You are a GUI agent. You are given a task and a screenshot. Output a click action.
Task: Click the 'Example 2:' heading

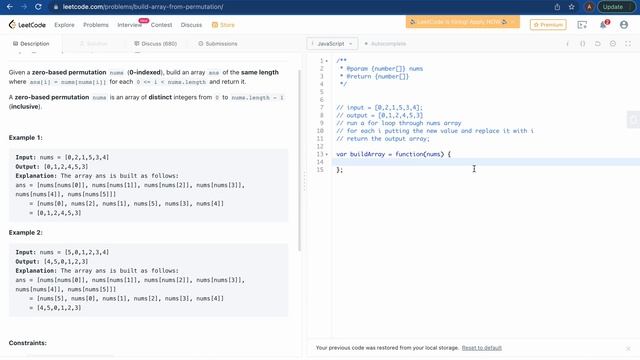pyautogui.click(x=25, y=233)
